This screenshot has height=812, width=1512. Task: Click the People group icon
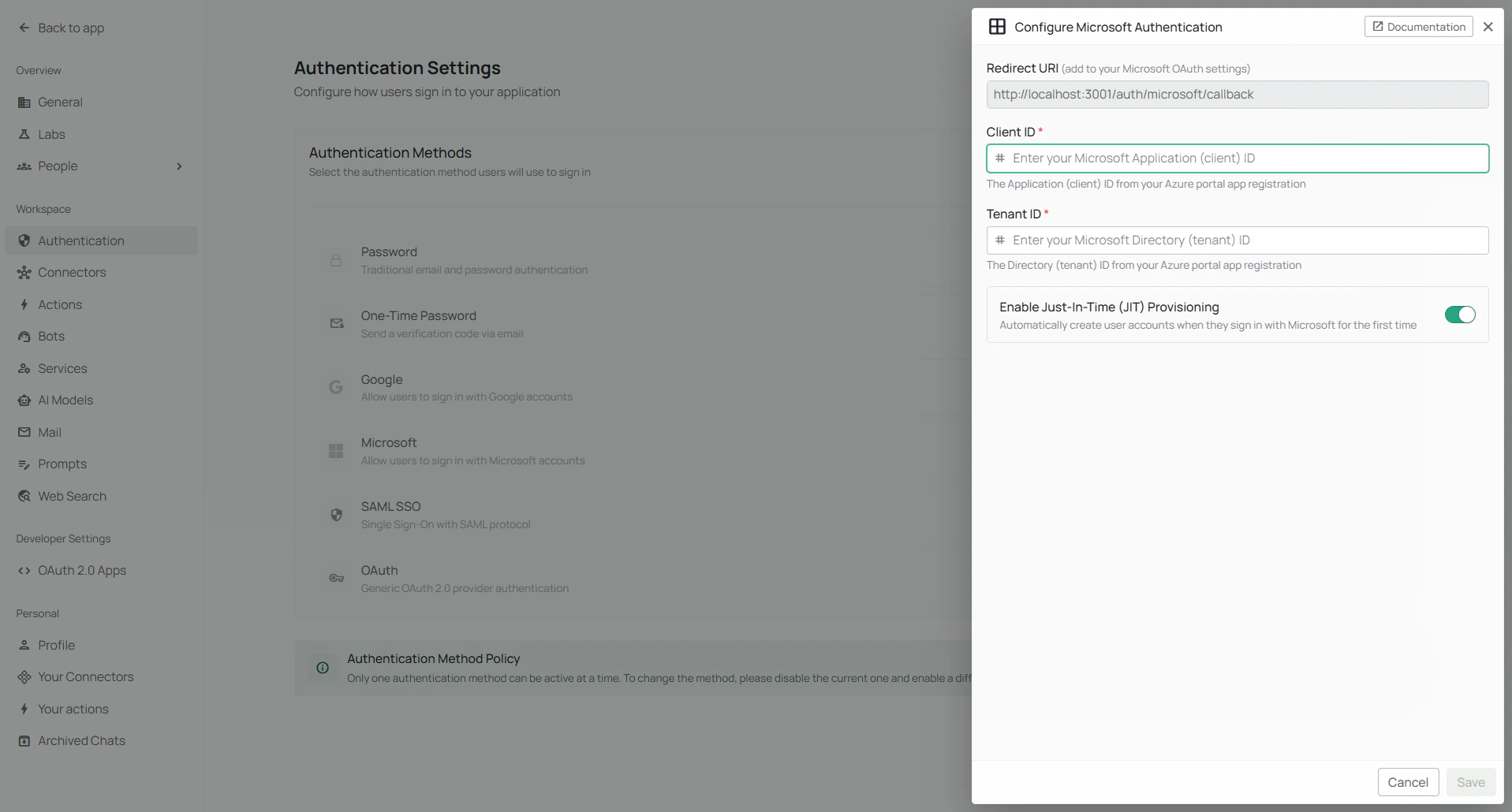tap(24, 166)
